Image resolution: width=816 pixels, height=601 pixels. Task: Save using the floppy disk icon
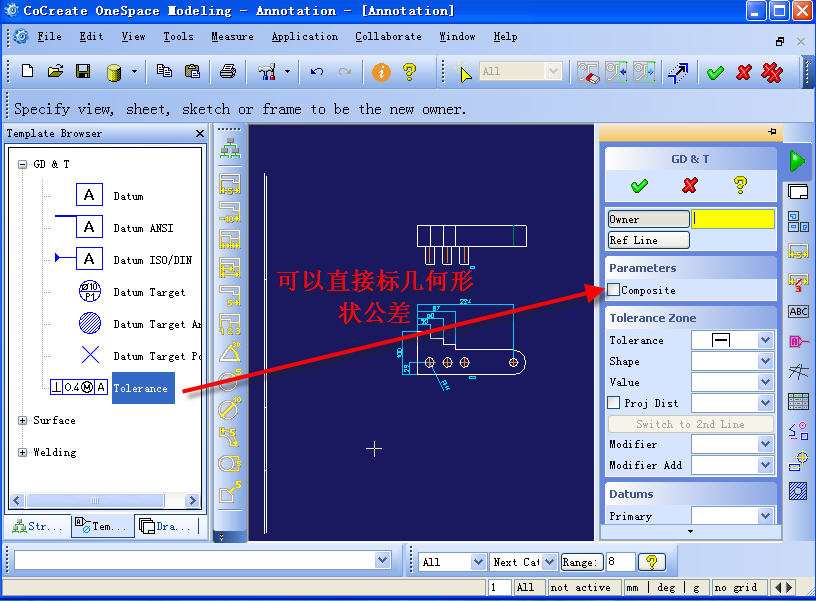click(x=83, y=71)
